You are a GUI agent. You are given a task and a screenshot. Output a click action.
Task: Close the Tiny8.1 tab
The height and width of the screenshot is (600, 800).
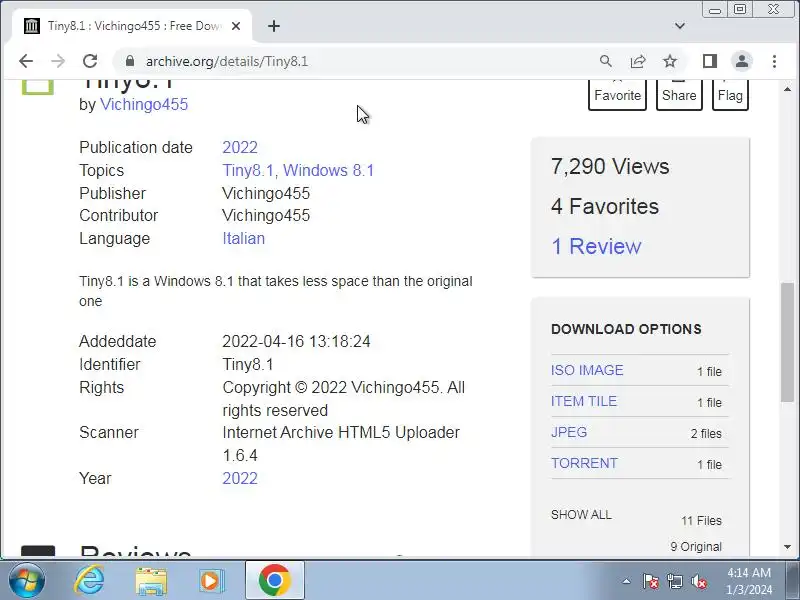[x=236, y=26]
